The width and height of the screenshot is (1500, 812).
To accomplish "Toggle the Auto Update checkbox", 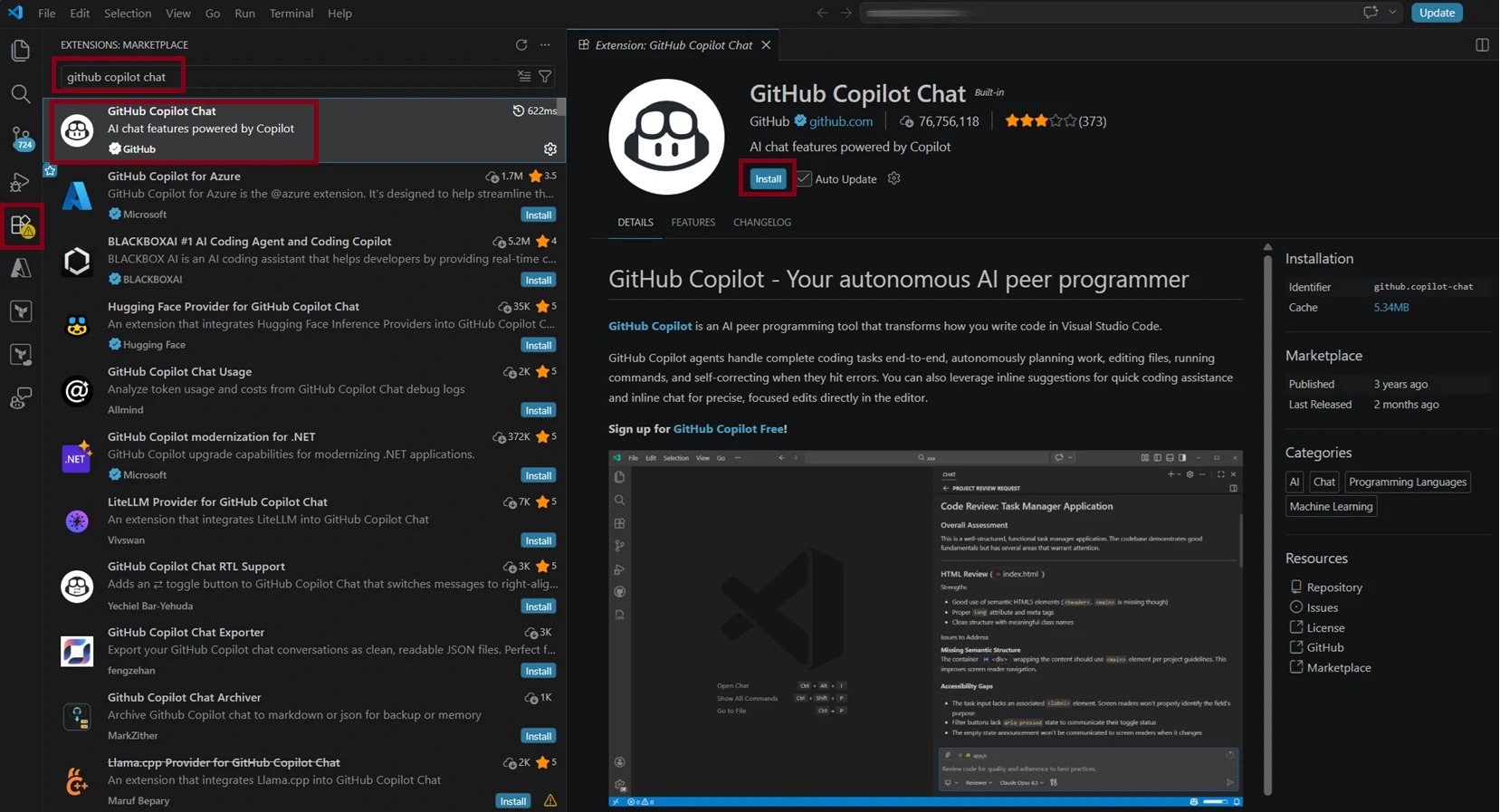I will (804, 178).
